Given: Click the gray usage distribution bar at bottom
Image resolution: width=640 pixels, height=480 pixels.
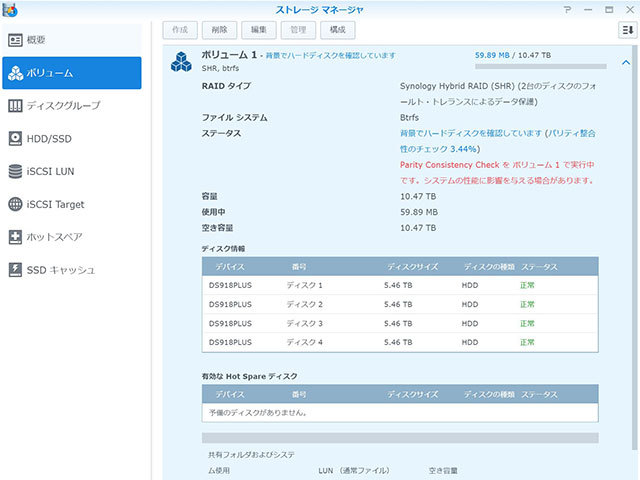Looking at the screenshot, I should pos(400,438).
